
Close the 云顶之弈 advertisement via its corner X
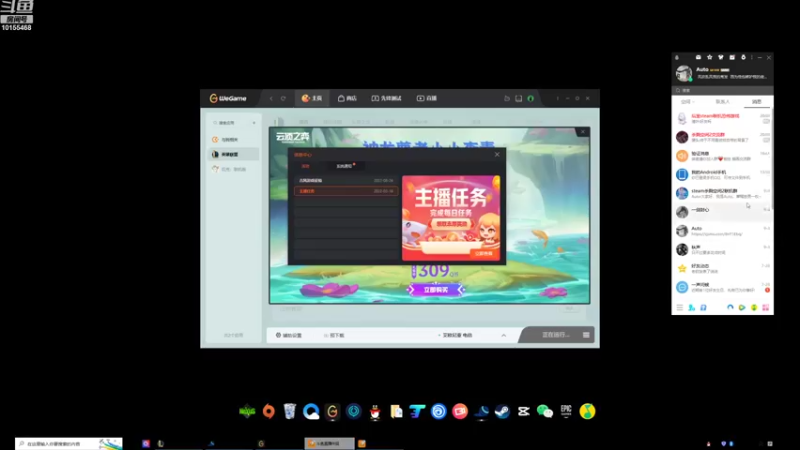583,132
